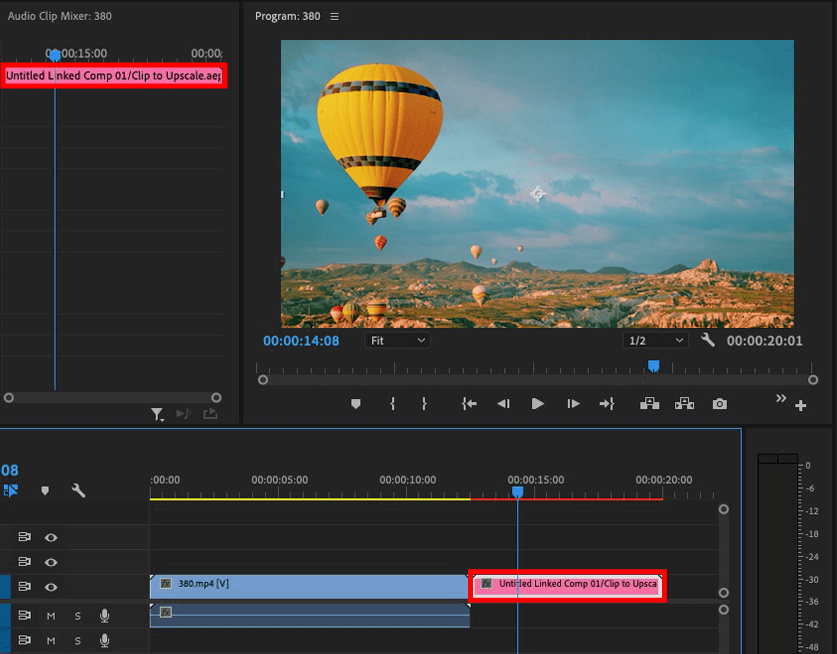Screen dimensions: 837x654
Task: Open the button editor plus icon
Action: point(800,406)
